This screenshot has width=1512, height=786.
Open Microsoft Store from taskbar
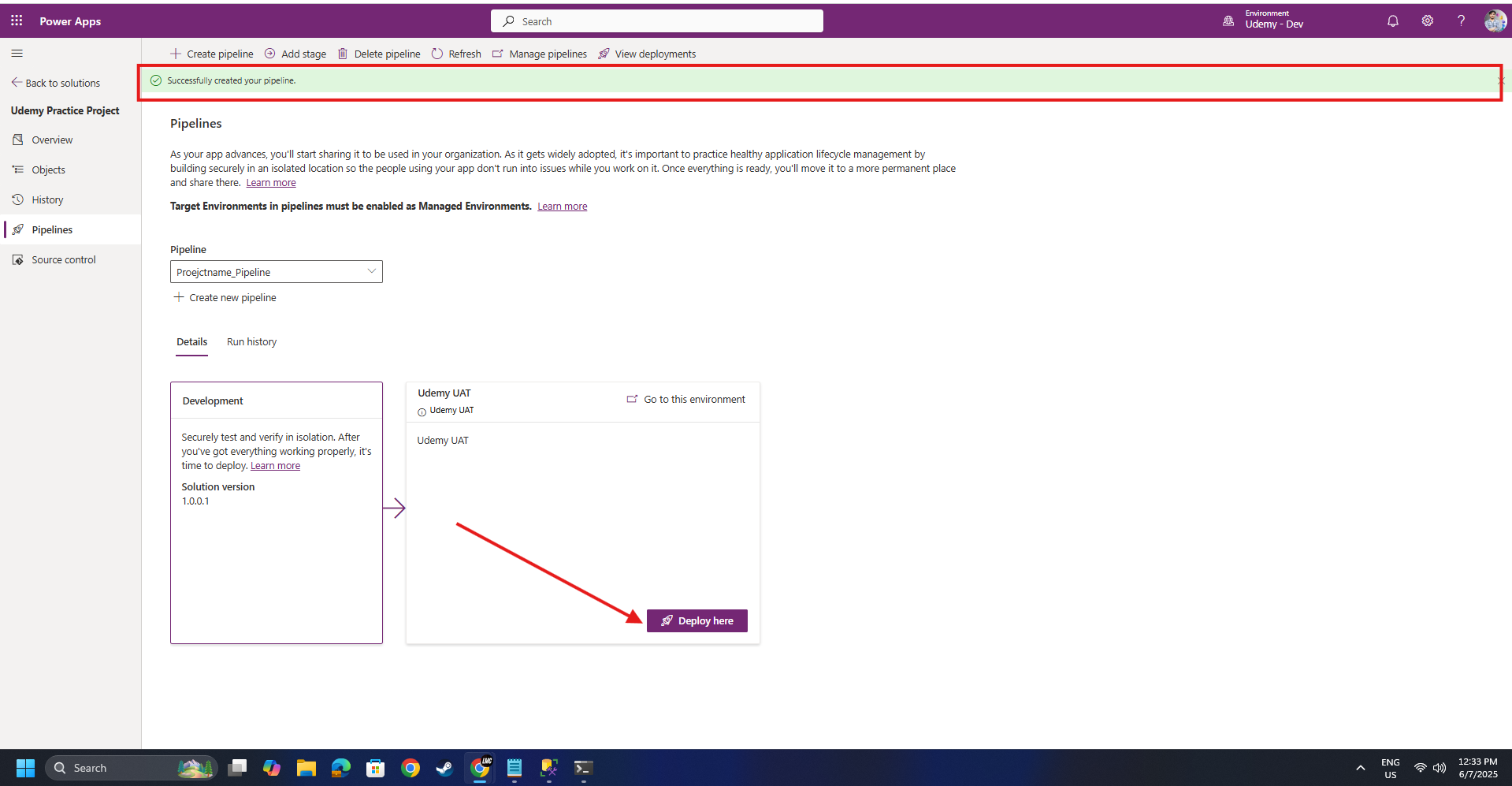coord(376,768)
